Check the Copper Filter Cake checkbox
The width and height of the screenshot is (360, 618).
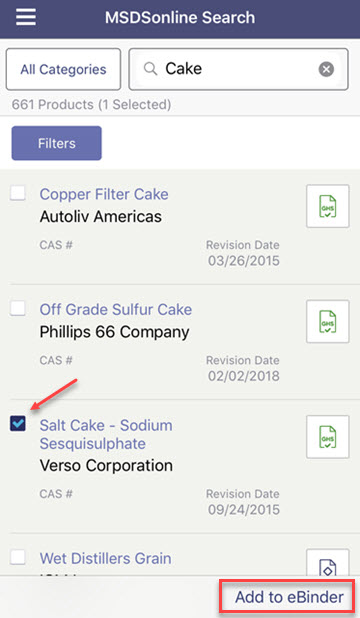[18, 193]
